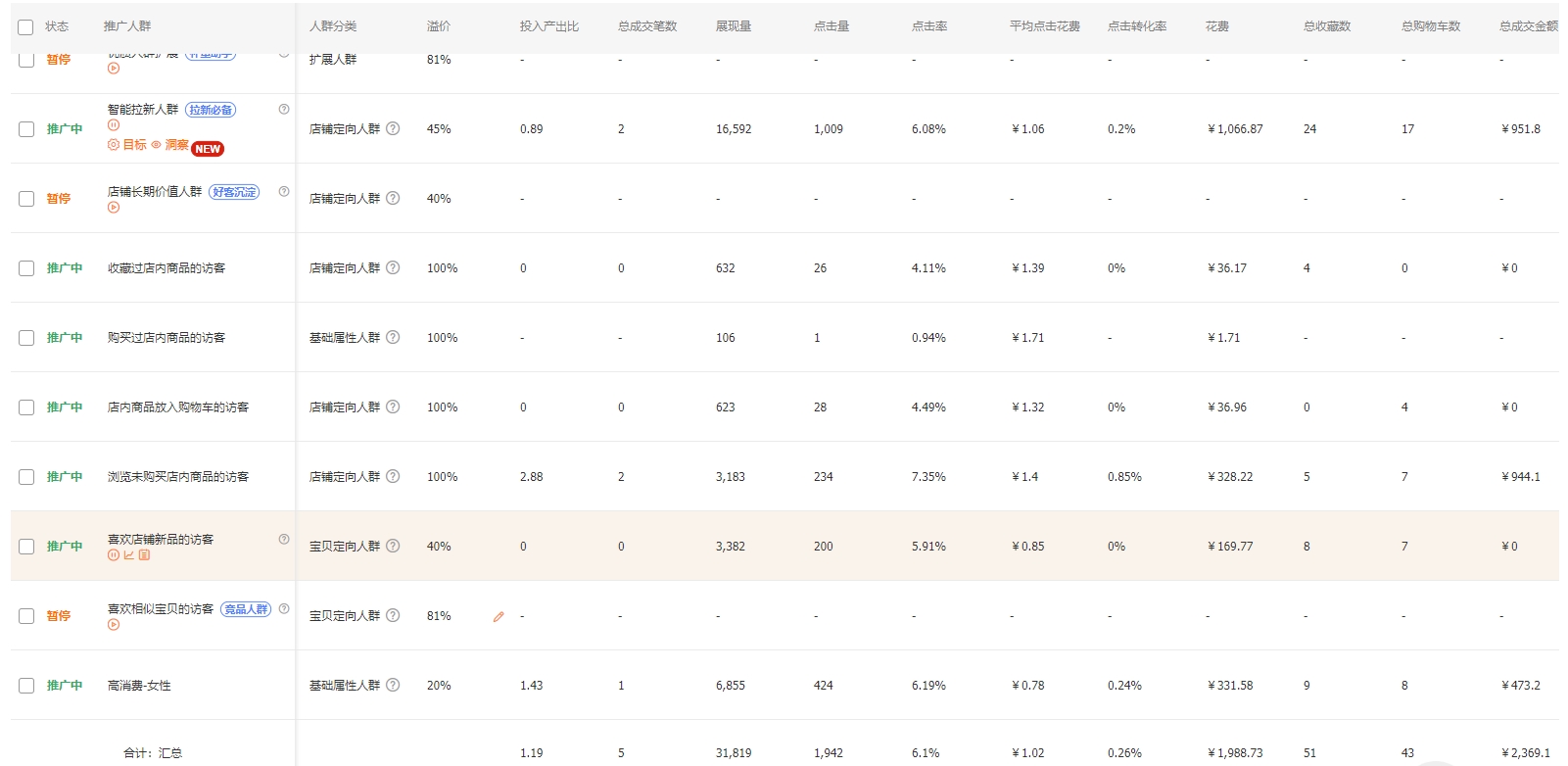The height and width of the screenshot is (766, 1568).
Task: Open report icon beside 喜欢店铺新品的访客 chart icon
Action: point(144,555)
